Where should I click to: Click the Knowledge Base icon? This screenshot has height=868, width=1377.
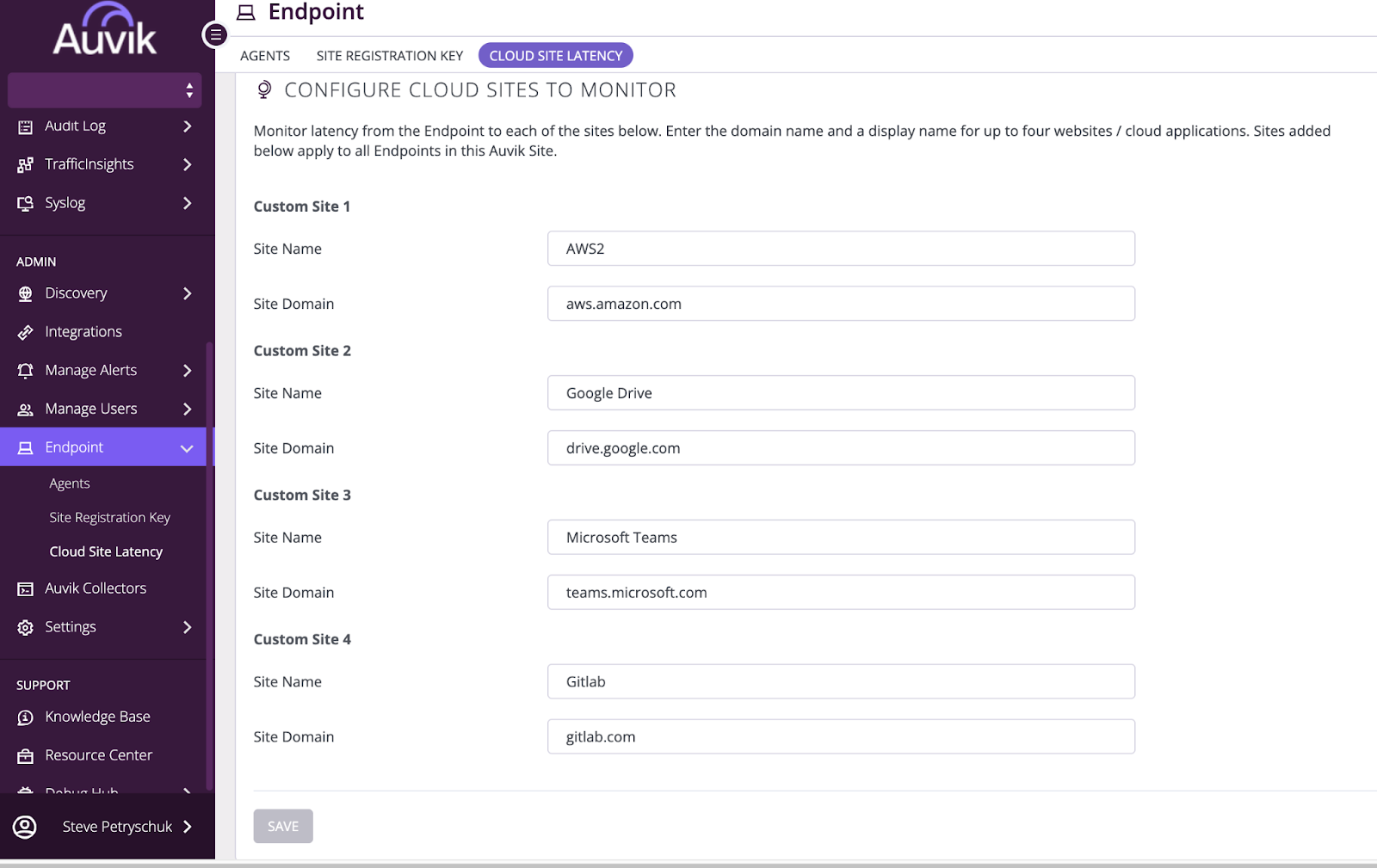click(26, 717)
